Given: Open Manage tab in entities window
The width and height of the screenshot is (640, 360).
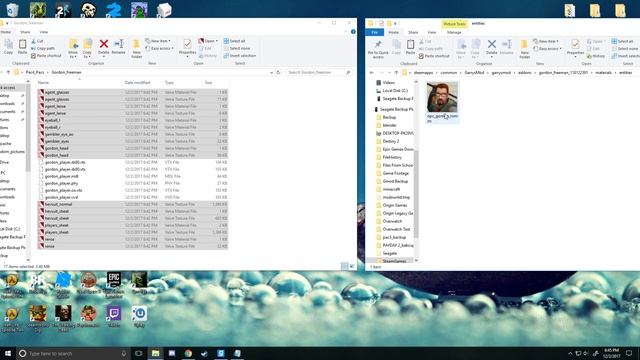Looking at the screenshot, I should 454,32.
